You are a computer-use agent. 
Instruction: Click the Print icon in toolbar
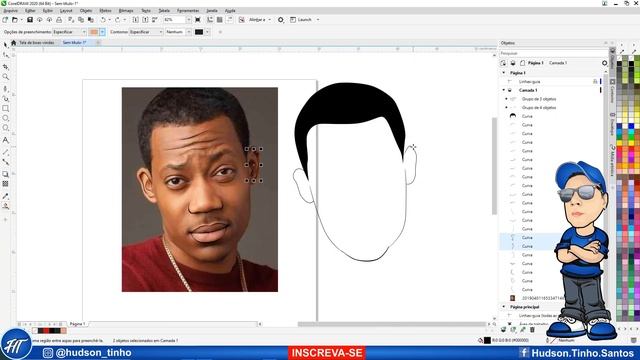(59, 20)
